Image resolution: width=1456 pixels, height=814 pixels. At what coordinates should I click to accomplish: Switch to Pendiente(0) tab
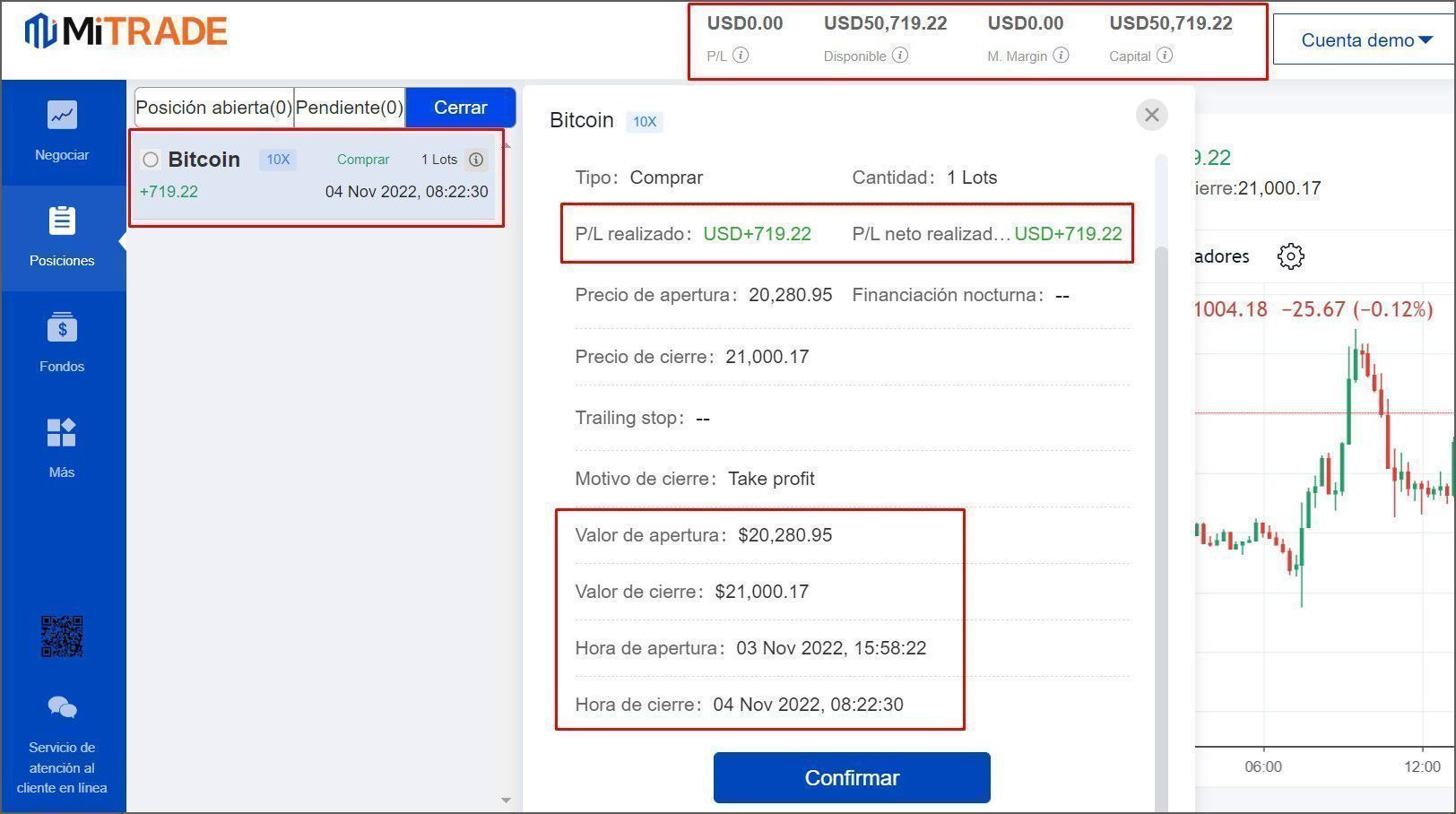pyautogui.click(x=350, y=108)
